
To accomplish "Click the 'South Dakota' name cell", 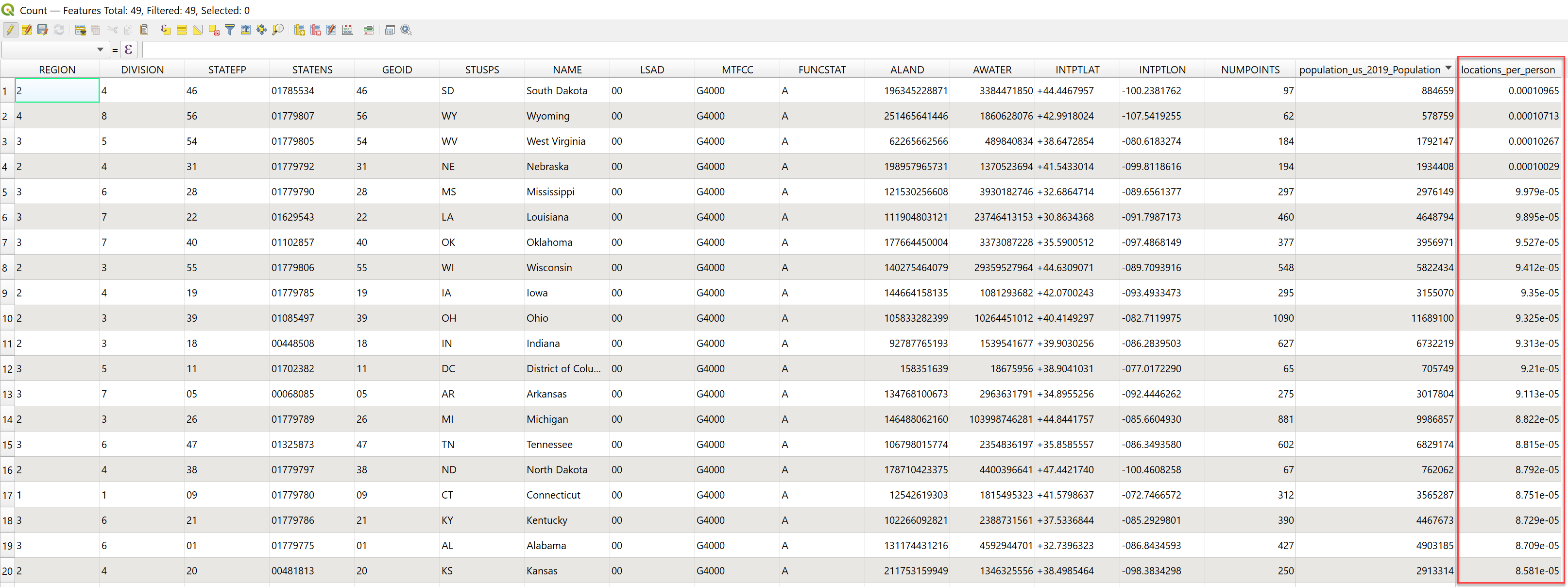I will (x=567, y=91).
